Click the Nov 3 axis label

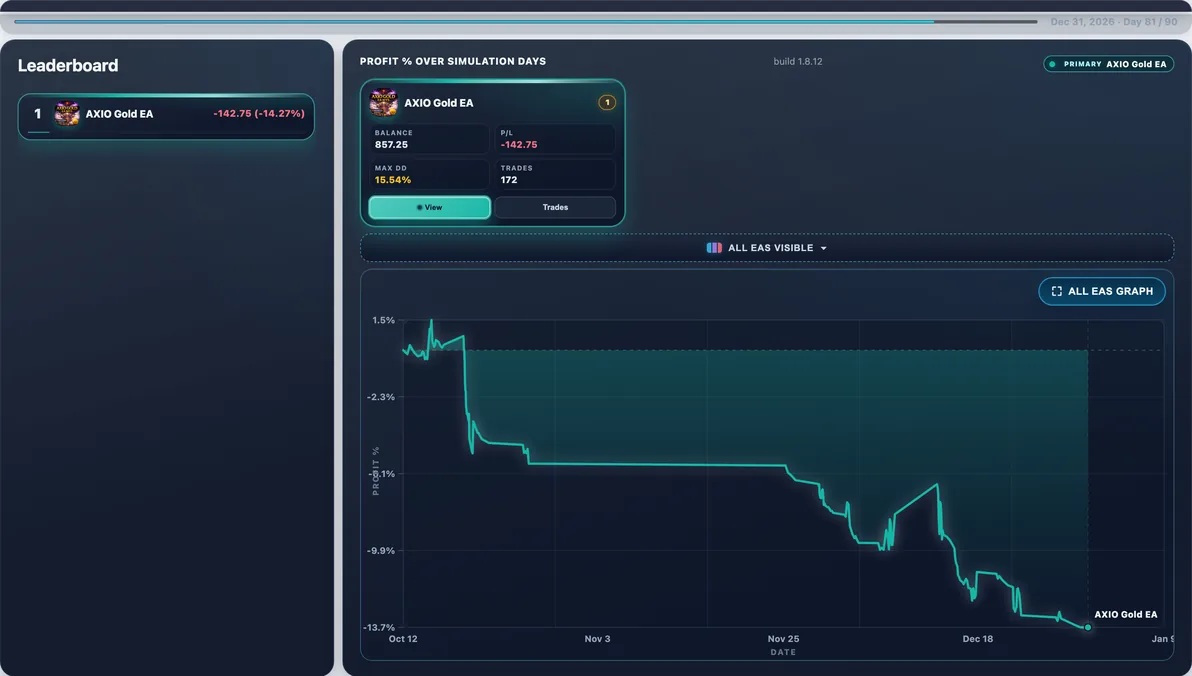click(x=598, y=639)
